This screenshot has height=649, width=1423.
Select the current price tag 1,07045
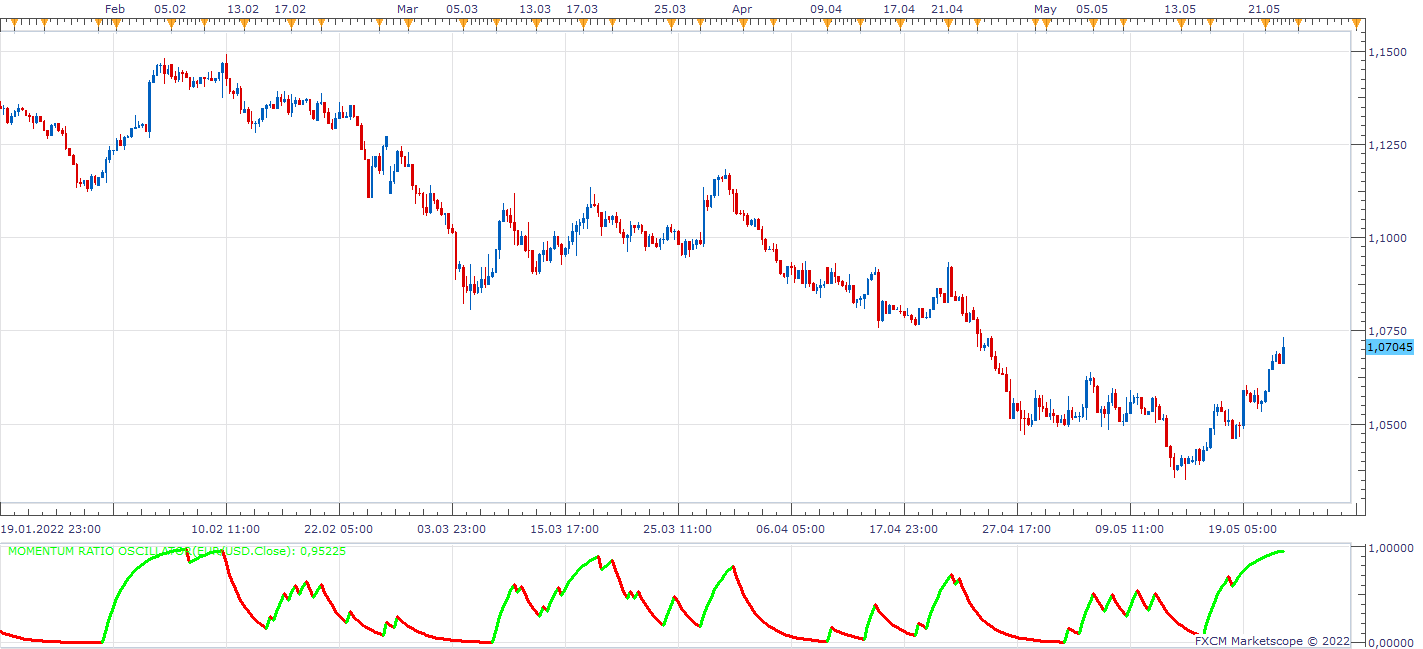point(1390,347)
